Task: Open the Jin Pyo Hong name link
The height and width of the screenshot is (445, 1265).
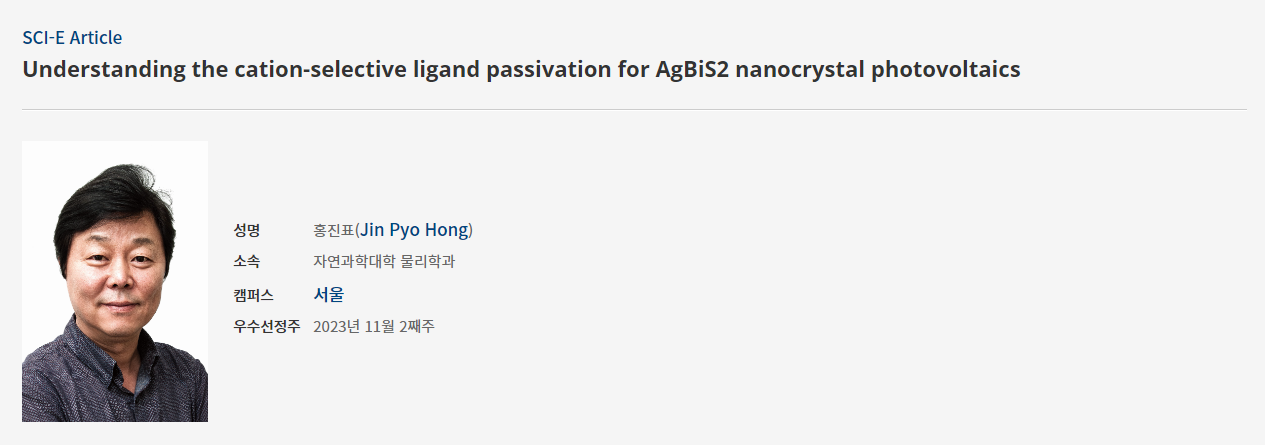Action: [x=414, y=231]
